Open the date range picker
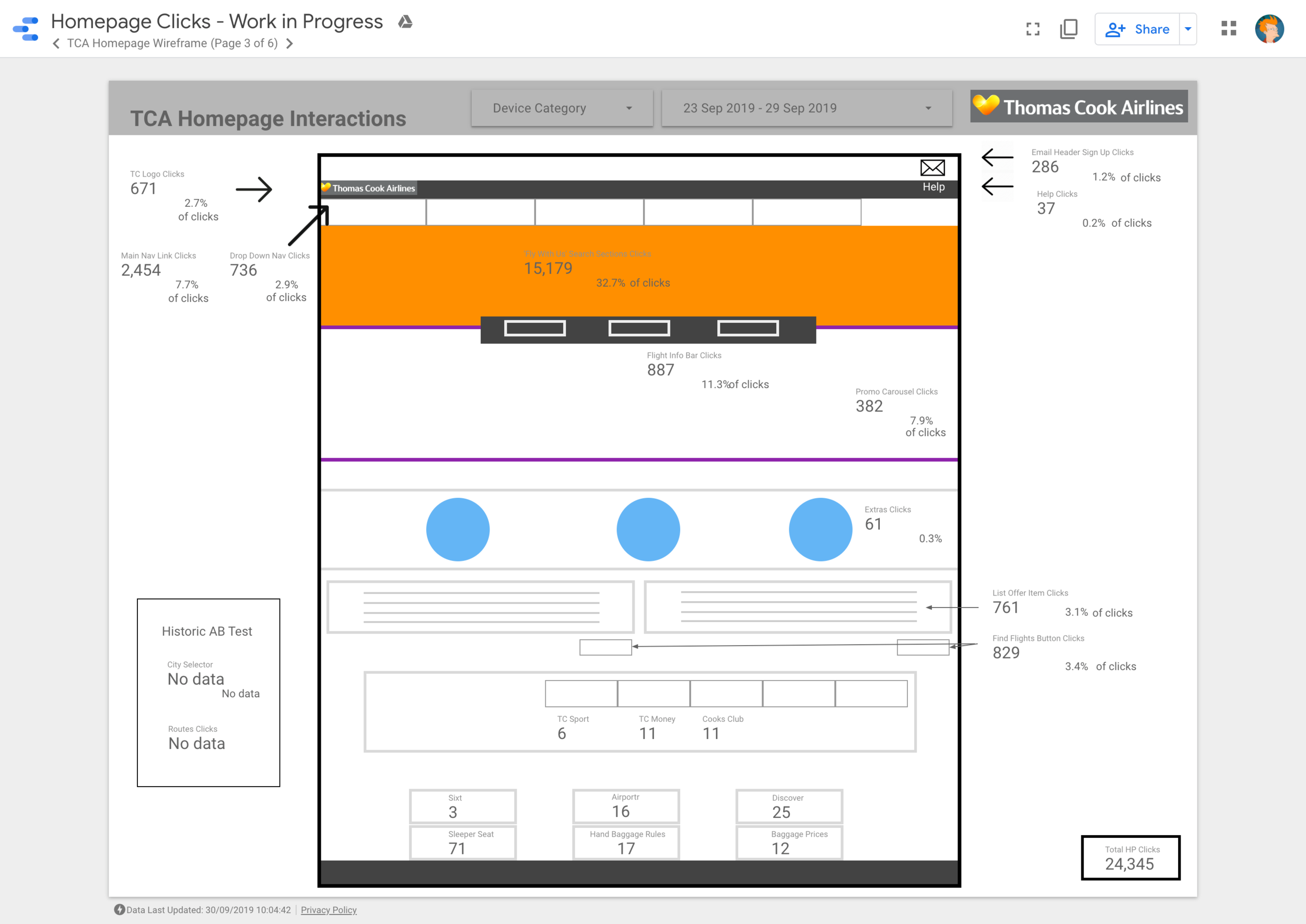 pos(807,108)
